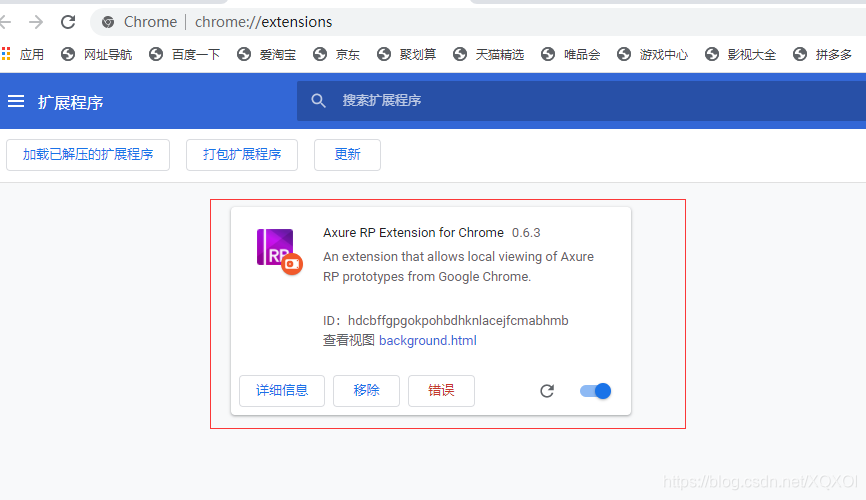
Task: Click 移除 to remove the extension
Action: point(366,391)
